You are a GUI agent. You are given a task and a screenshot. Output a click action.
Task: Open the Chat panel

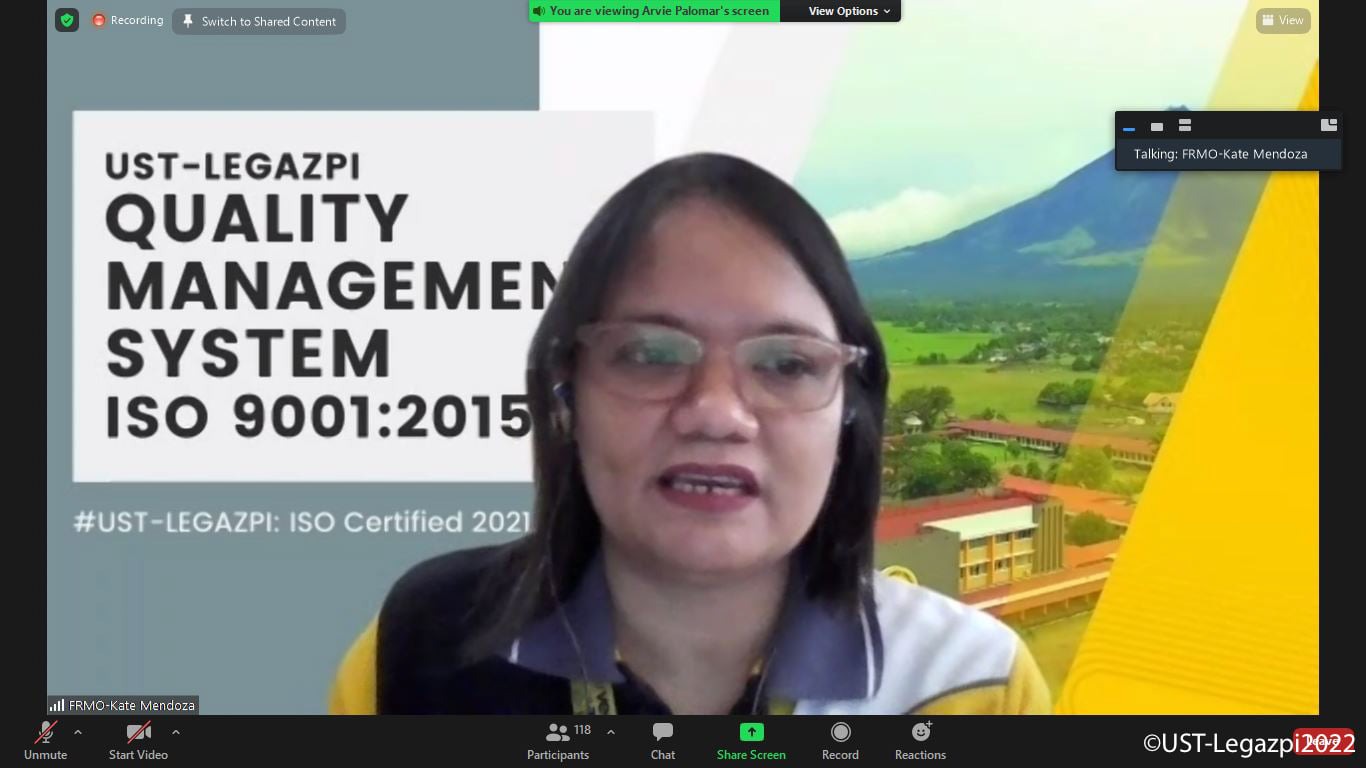(662, 741)
